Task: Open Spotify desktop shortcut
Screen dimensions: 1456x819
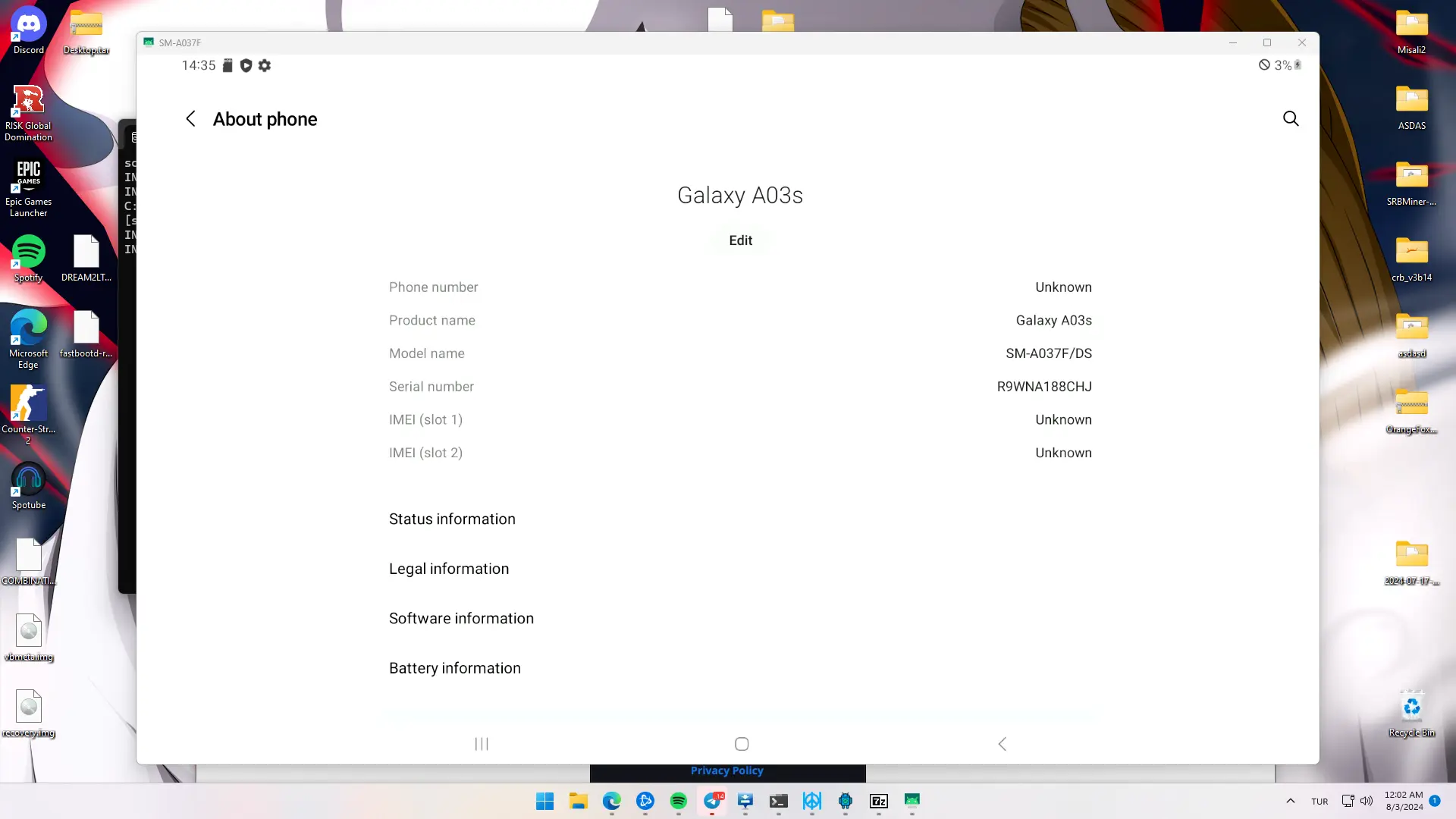Action: 29,259
